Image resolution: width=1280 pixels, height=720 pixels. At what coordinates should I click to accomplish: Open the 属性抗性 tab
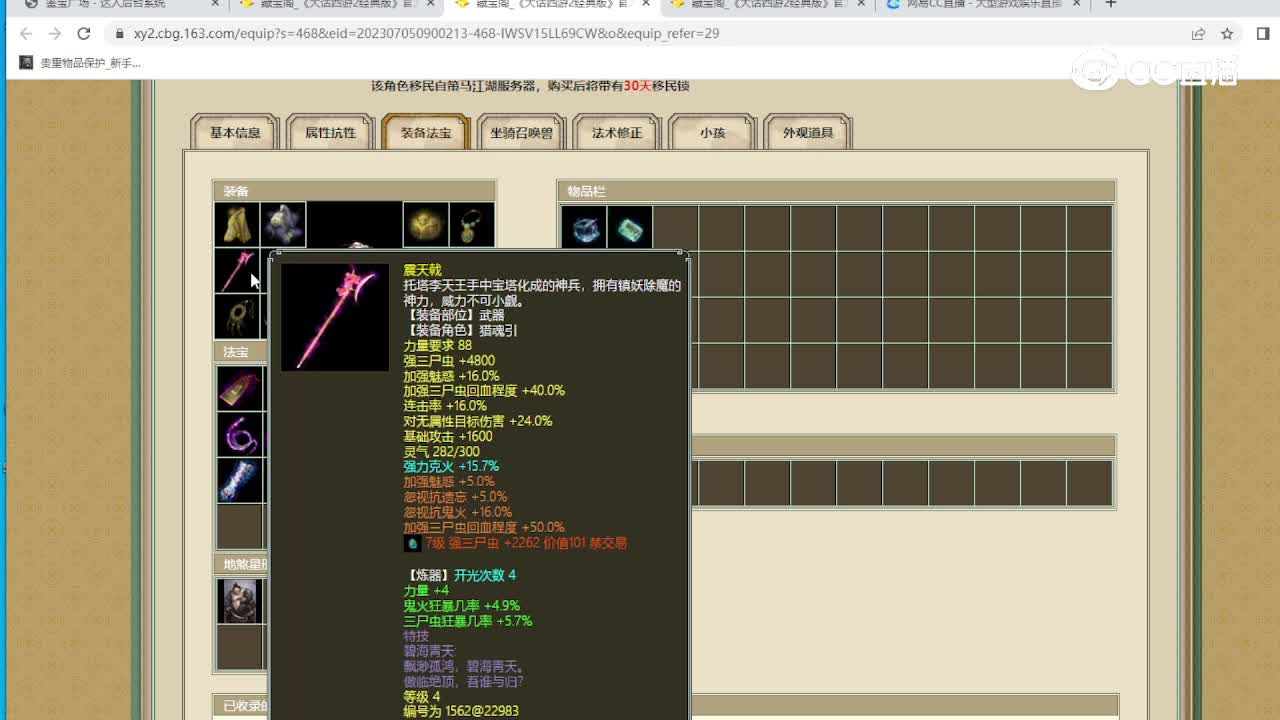point(330,133)
